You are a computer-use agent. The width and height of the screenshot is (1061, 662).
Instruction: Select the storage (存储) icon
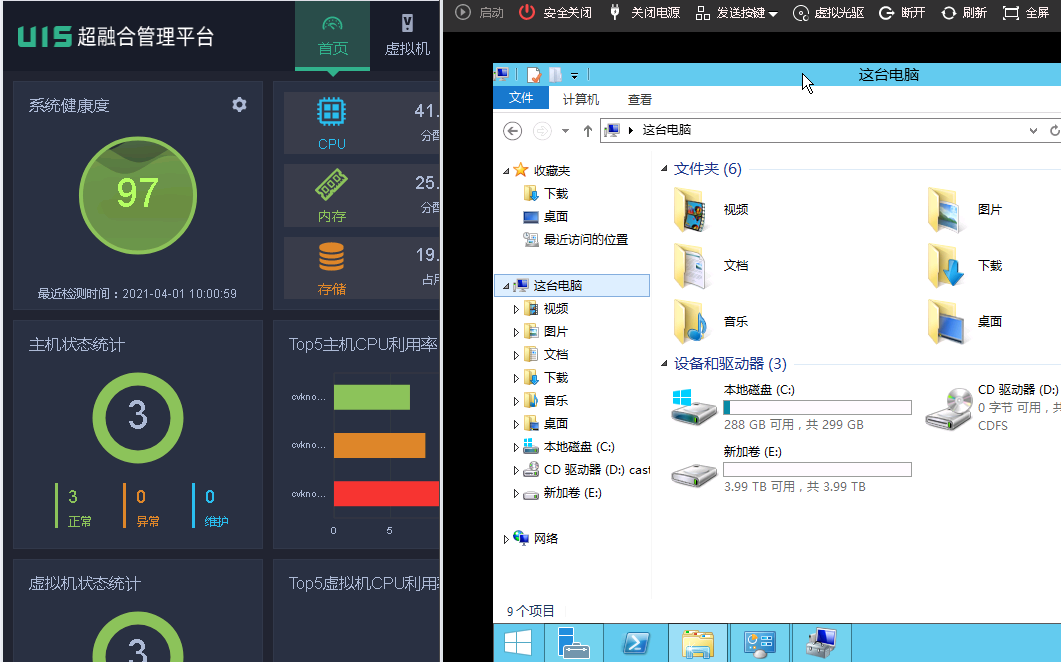[332, 257]
